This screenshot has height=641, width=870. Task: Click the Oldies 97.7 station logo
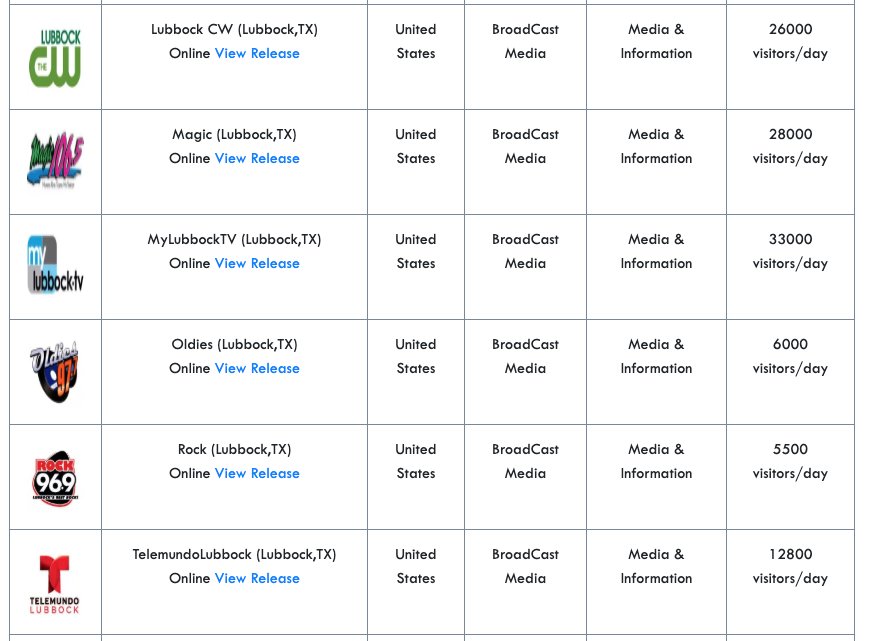(55, 372)
